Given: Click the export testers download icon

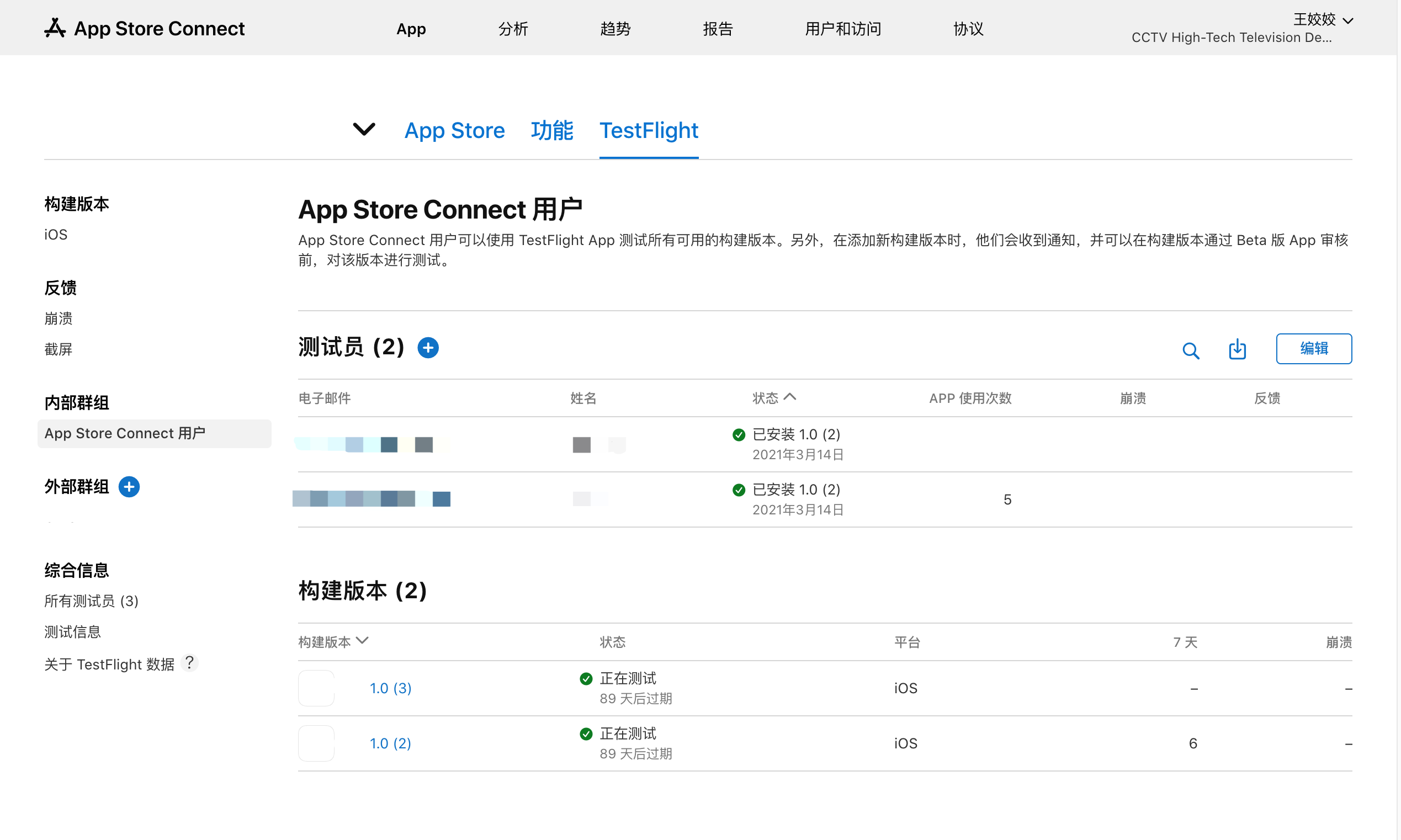Looking at the screenshot, I should tap(1237, 349).
